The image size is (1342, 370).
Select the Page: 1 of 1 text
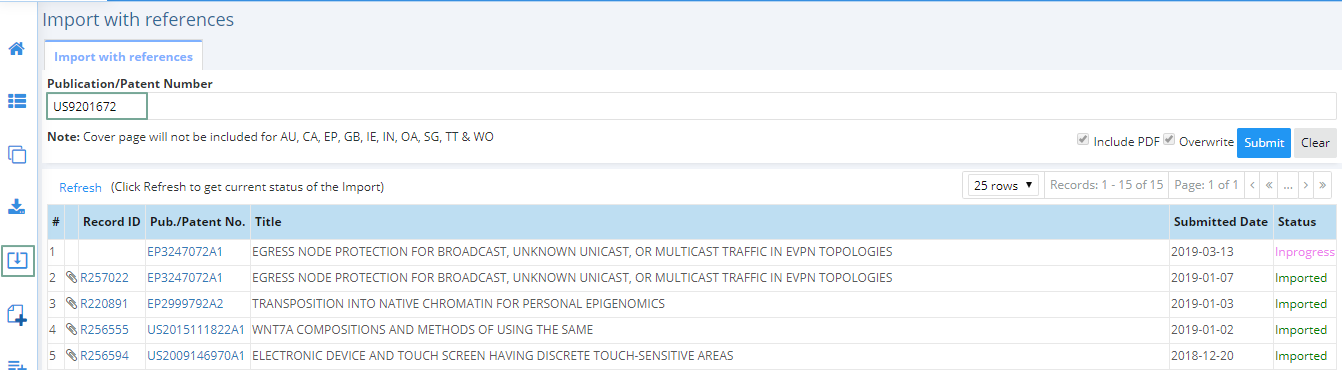(x=1206, y=185)
